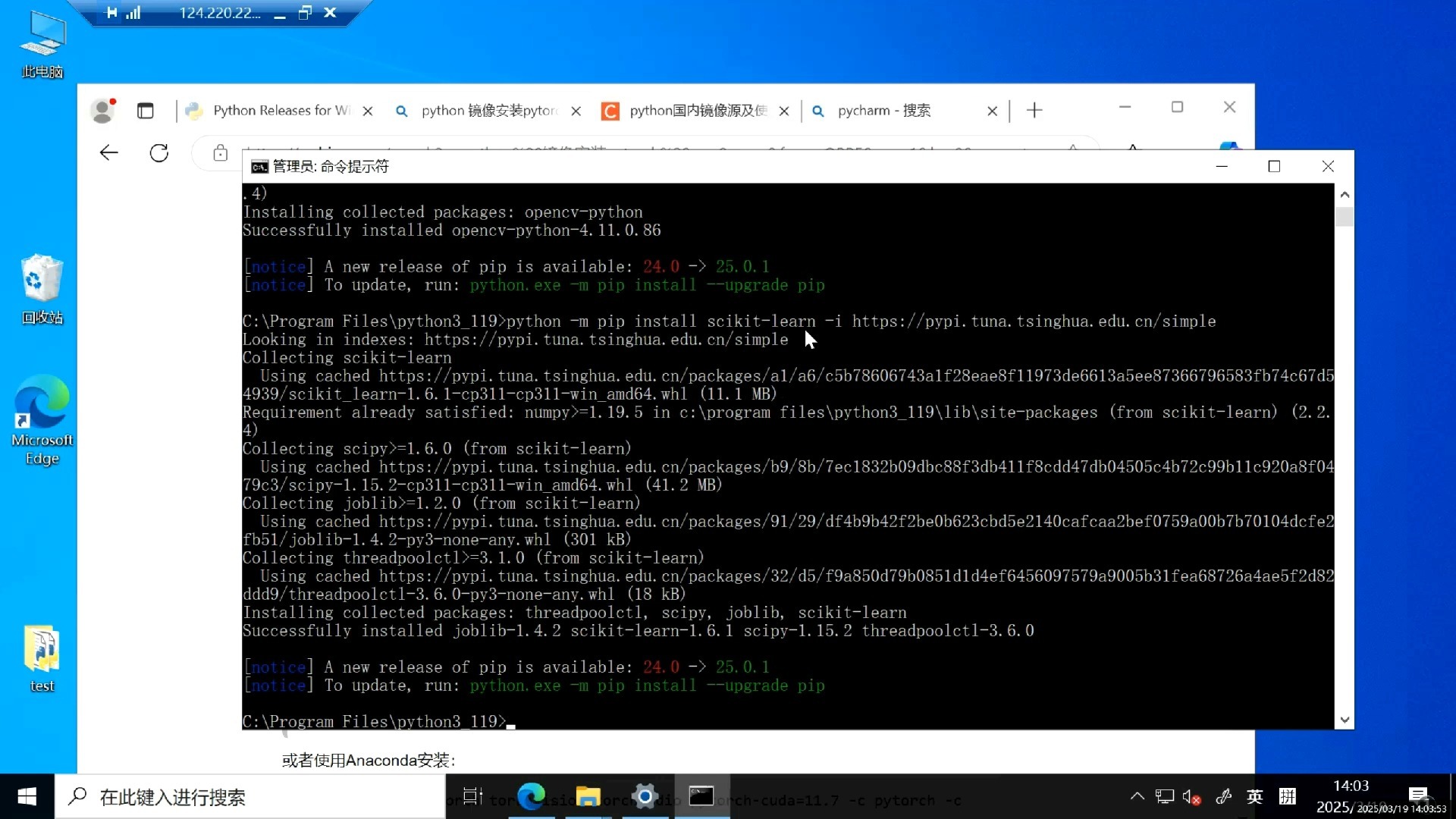
Task: Open Task View on the taskbar
Action: pos(472,796)
